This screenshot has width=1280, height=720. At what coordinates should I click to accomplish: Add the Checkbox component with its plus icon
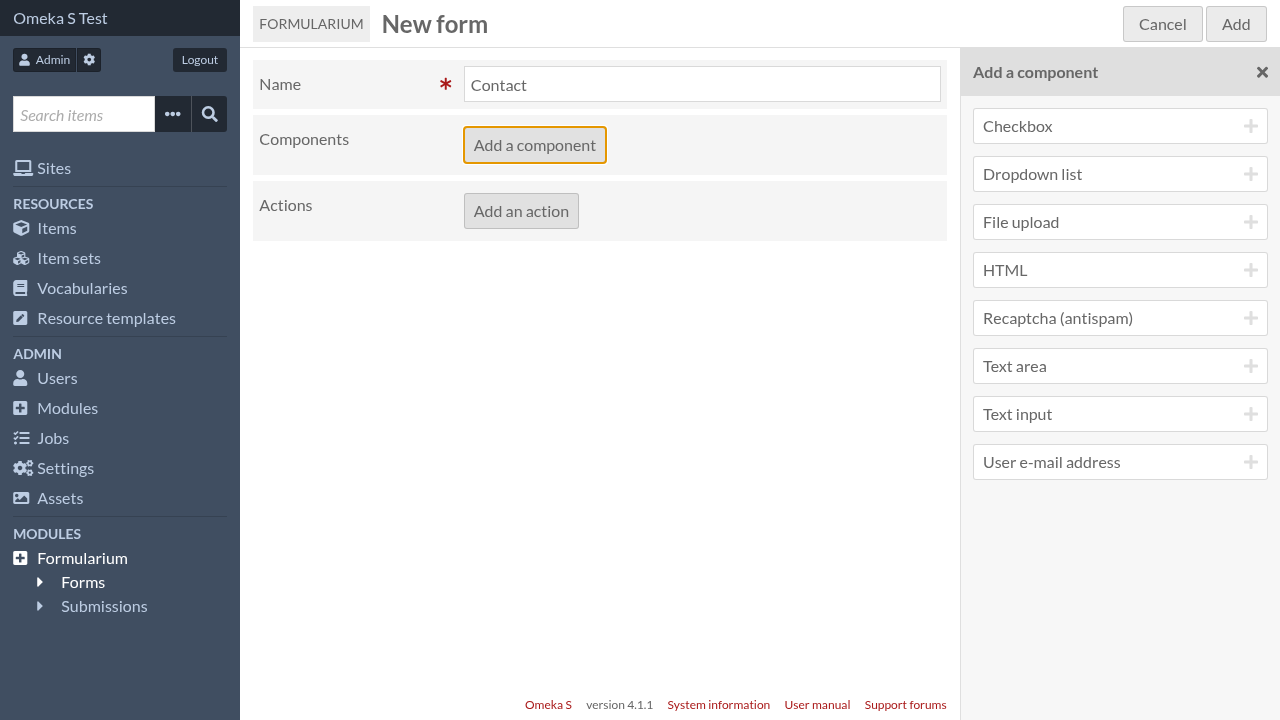[x=1250, y=125]
